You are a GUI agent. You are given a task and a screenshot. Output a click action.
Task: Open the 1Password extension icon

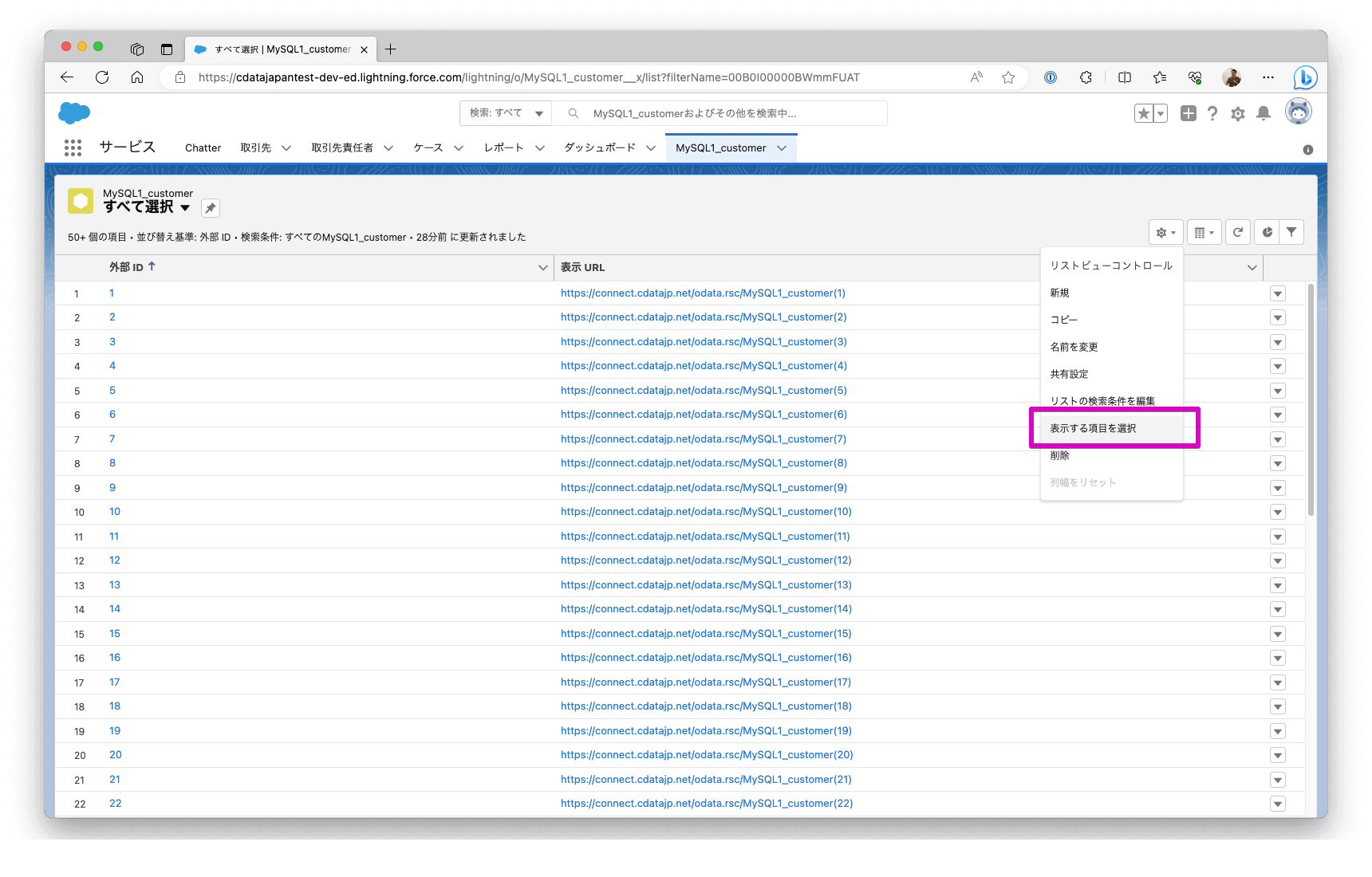(x=1051, y=77)
